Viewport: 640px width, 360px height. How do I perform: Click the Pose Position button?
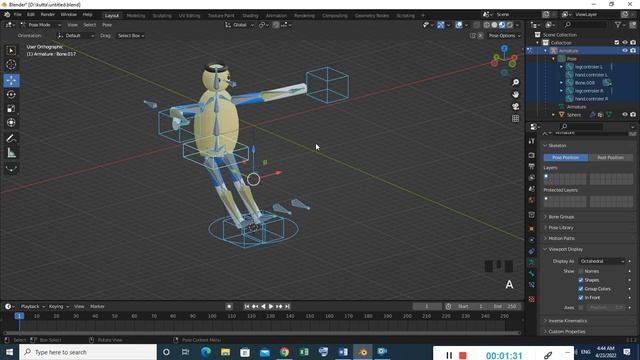tap(566, 158)
